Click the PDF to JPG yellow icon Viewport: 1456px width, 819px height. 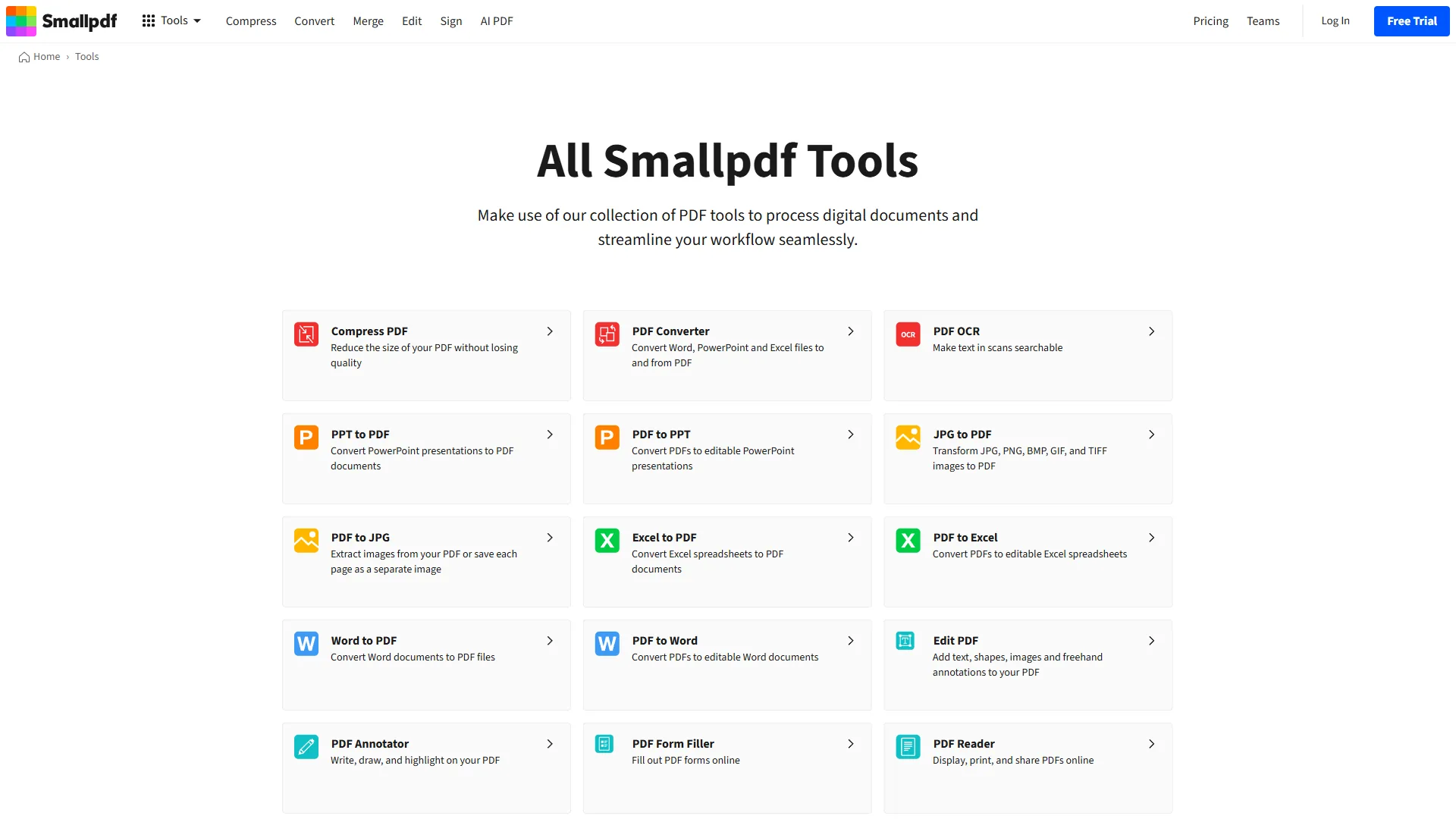coord(306,541)
